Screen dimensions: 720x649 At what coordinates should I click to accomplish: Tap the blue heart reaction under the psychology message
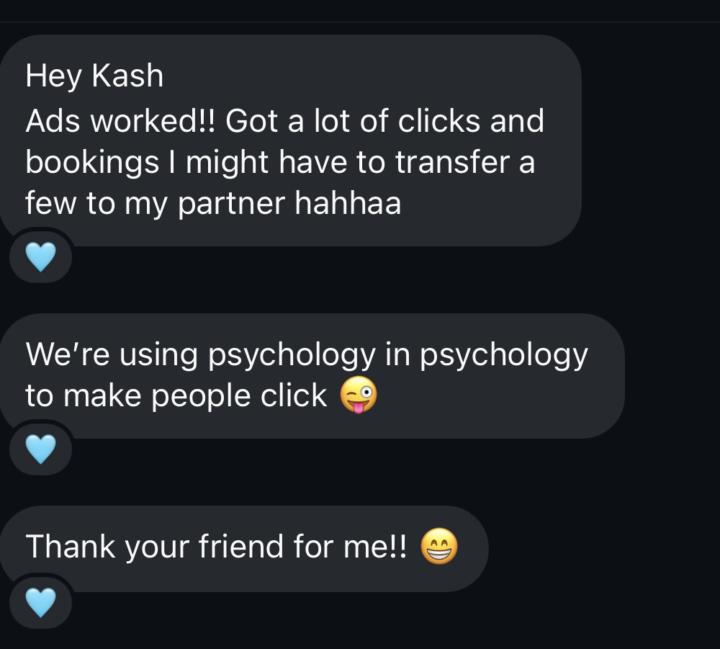click(40, 449)
